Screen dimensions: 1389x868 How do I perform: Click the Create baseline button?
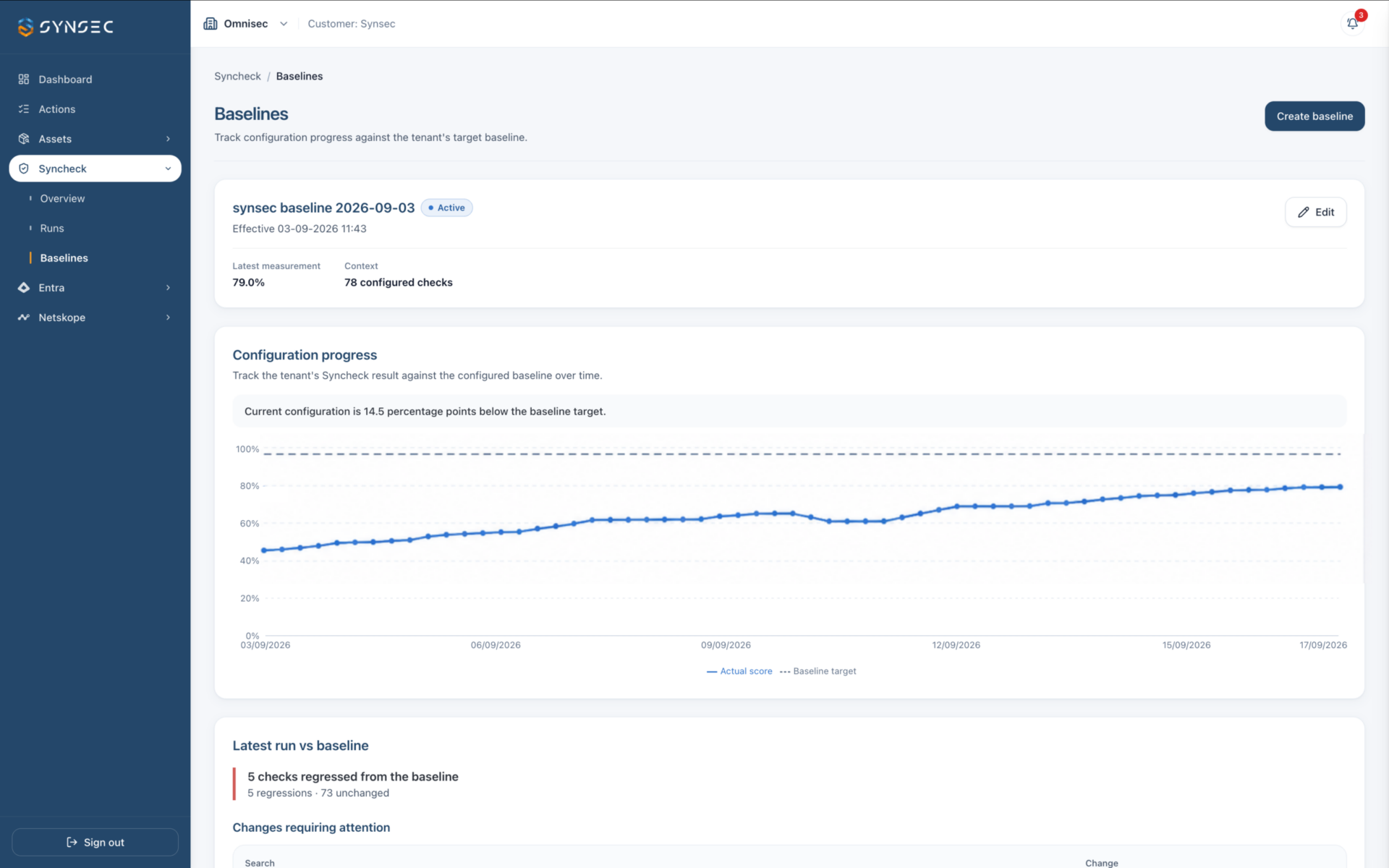point(1314,116)
